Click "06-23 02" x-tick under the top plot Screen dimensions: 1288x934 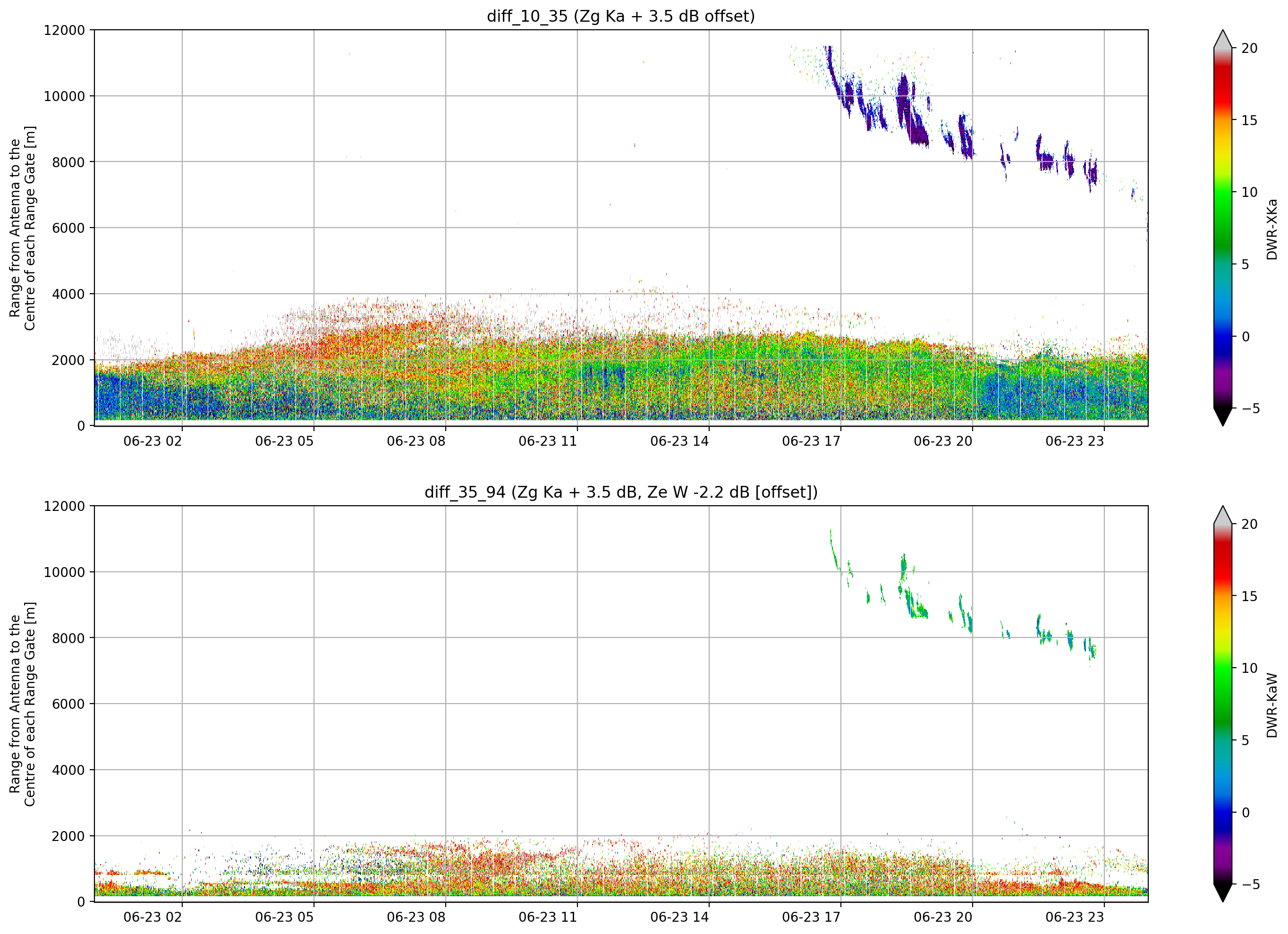pyautogui.click(x=153, y=442)
